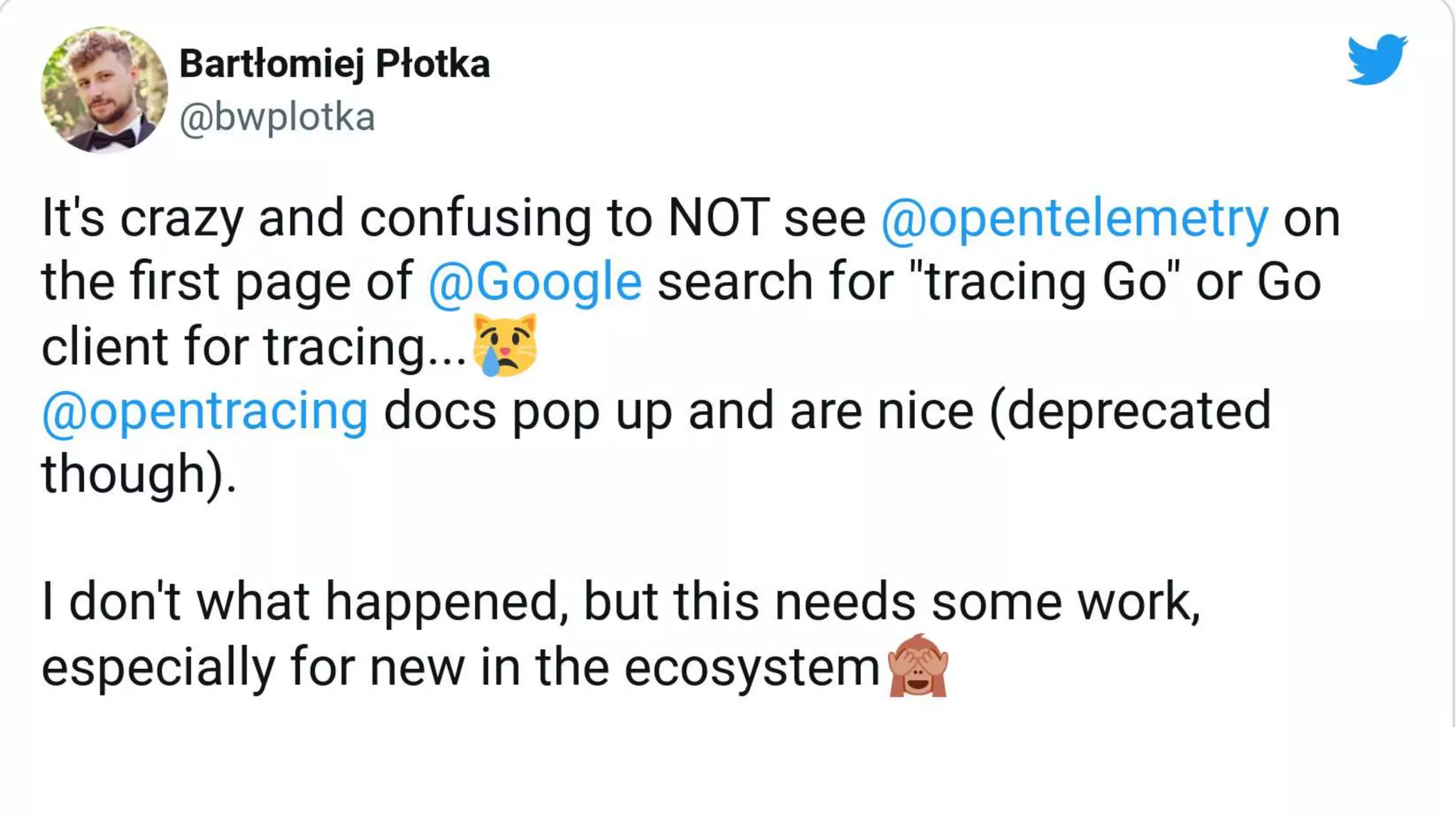1456x819 pixels.
Task: Click the word "crazy" in the tweet
Action: (181, 218)
